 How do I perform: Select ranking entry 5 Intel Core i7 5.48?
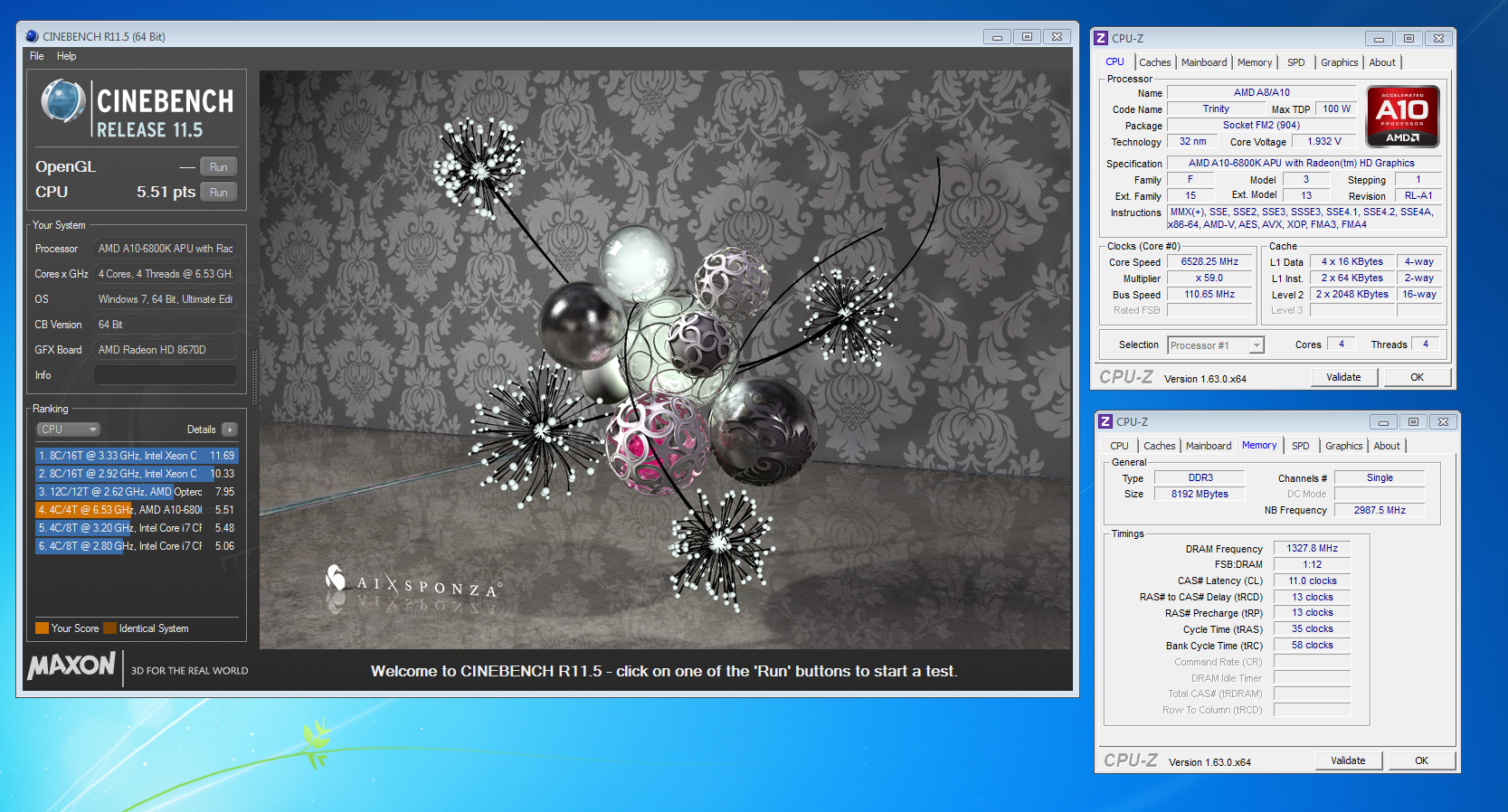point(137,528)
